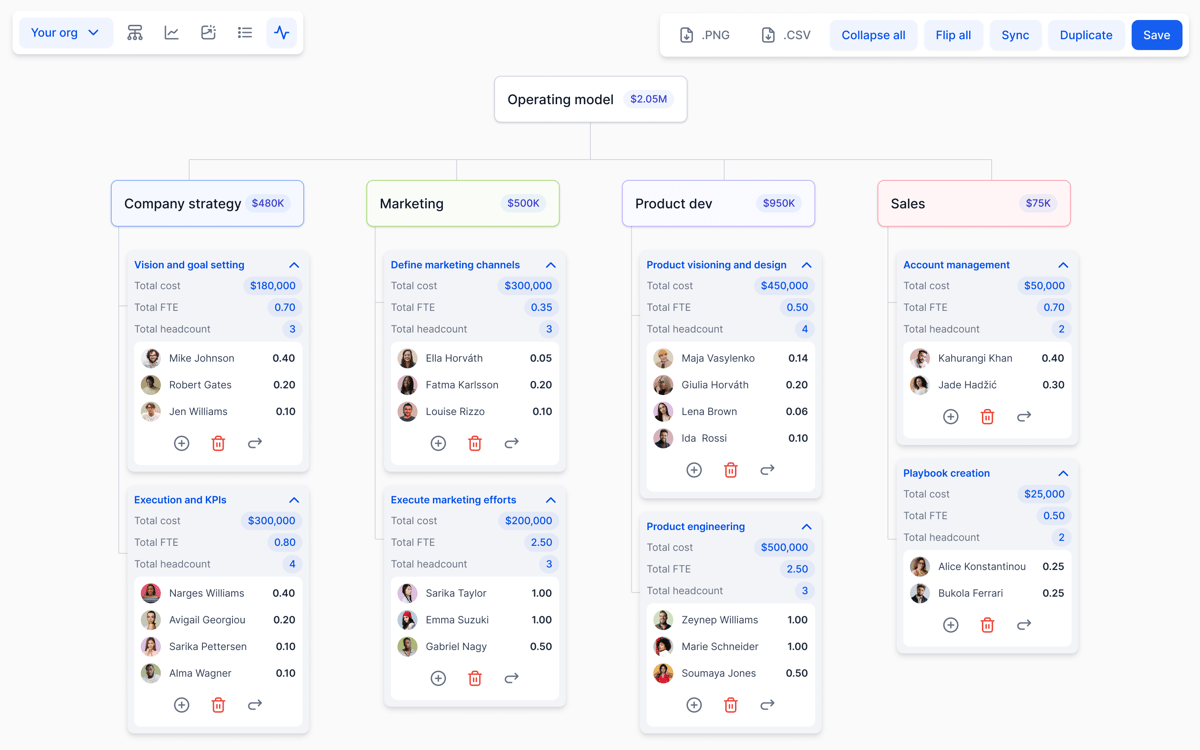The image size is (1200, 750).
Task: Click the activity pulse view icon
Action: (x=282, y=33)
